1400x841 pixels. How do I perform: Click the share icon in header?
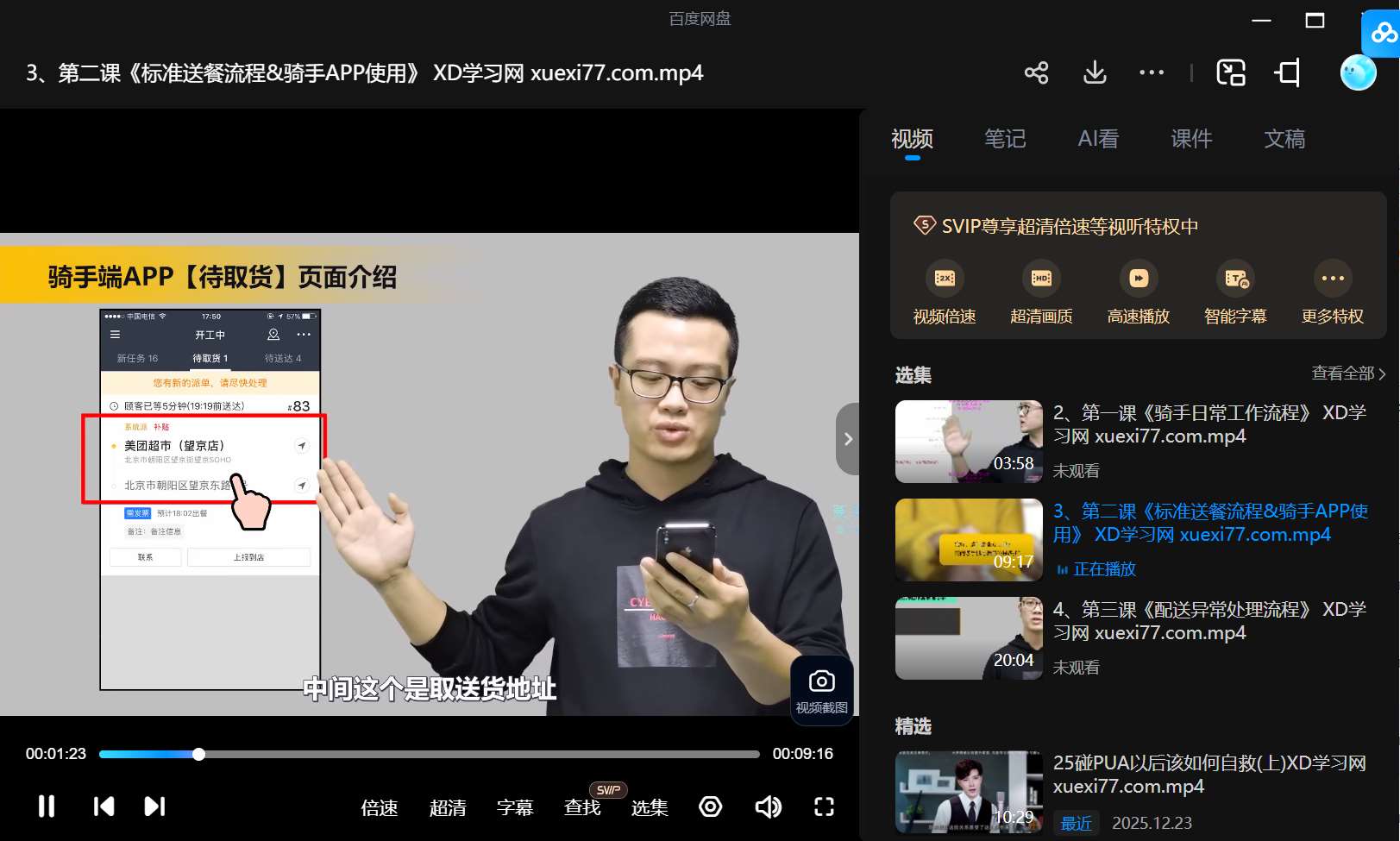(1036, 72)
